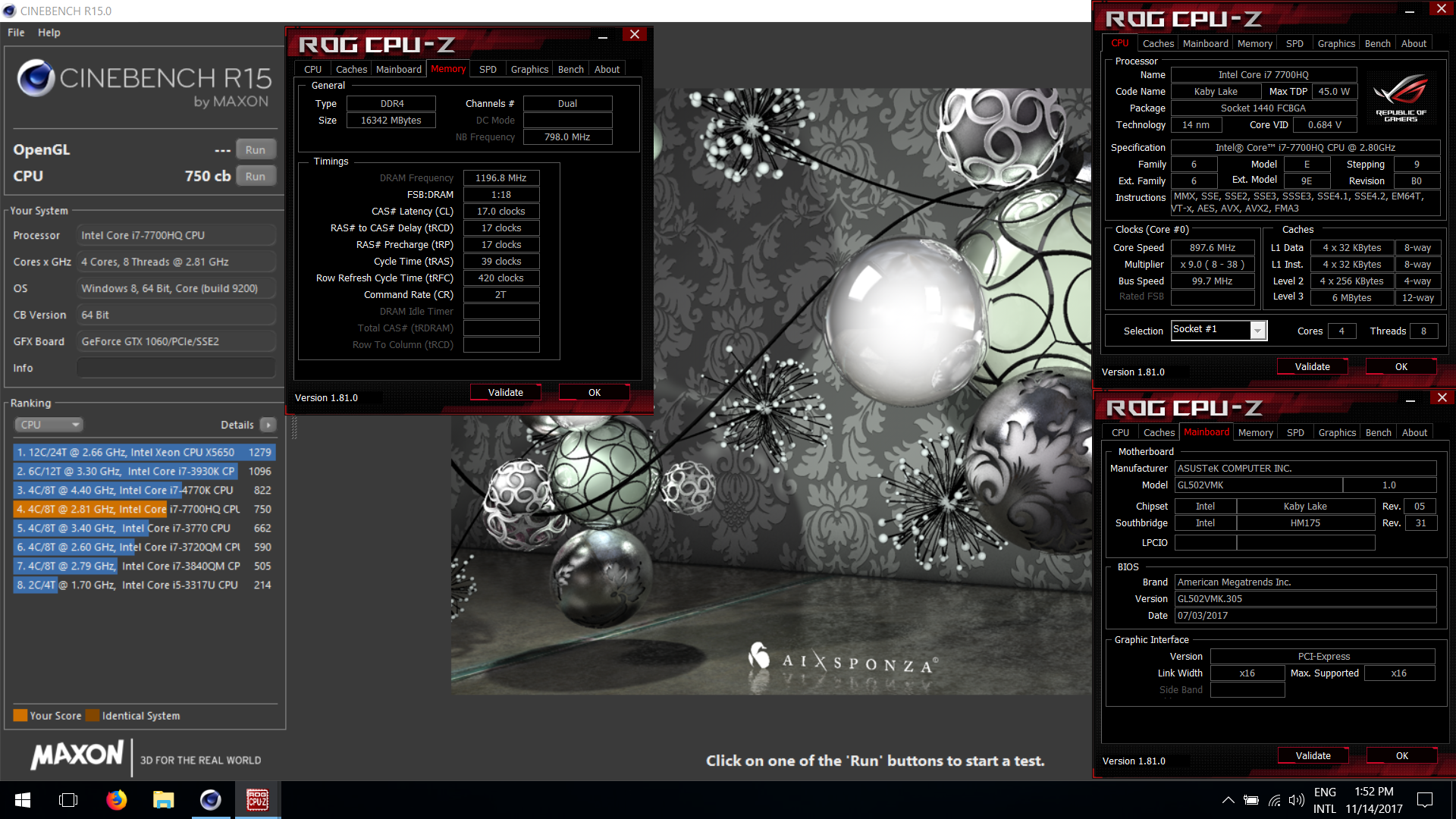
Task: Open volume tray icon
Action: [x=1297, y=800]
